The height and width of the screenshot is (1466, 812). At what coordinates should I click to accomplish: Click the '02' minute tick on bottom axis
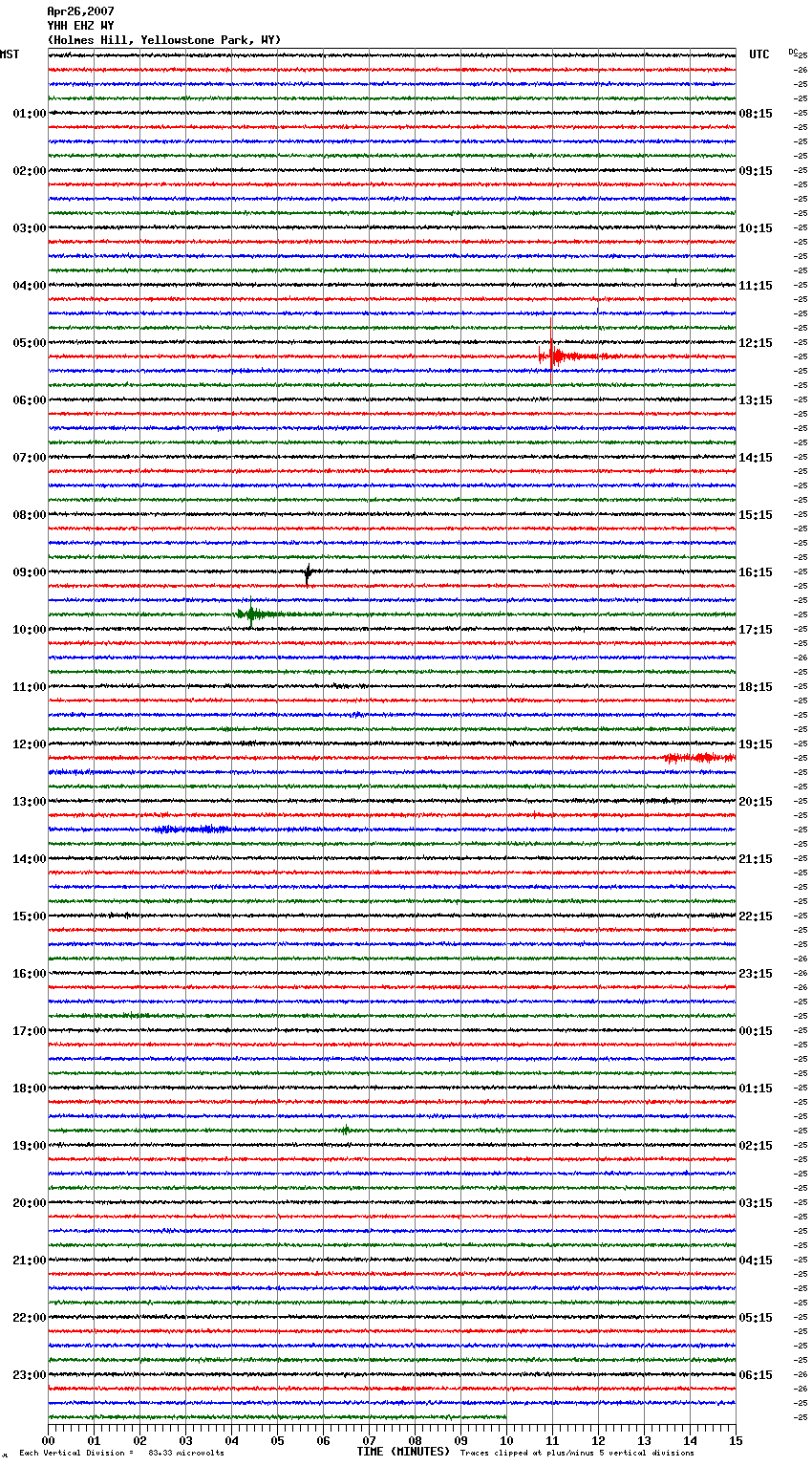pyautogui.click(x=139, y=1440)
